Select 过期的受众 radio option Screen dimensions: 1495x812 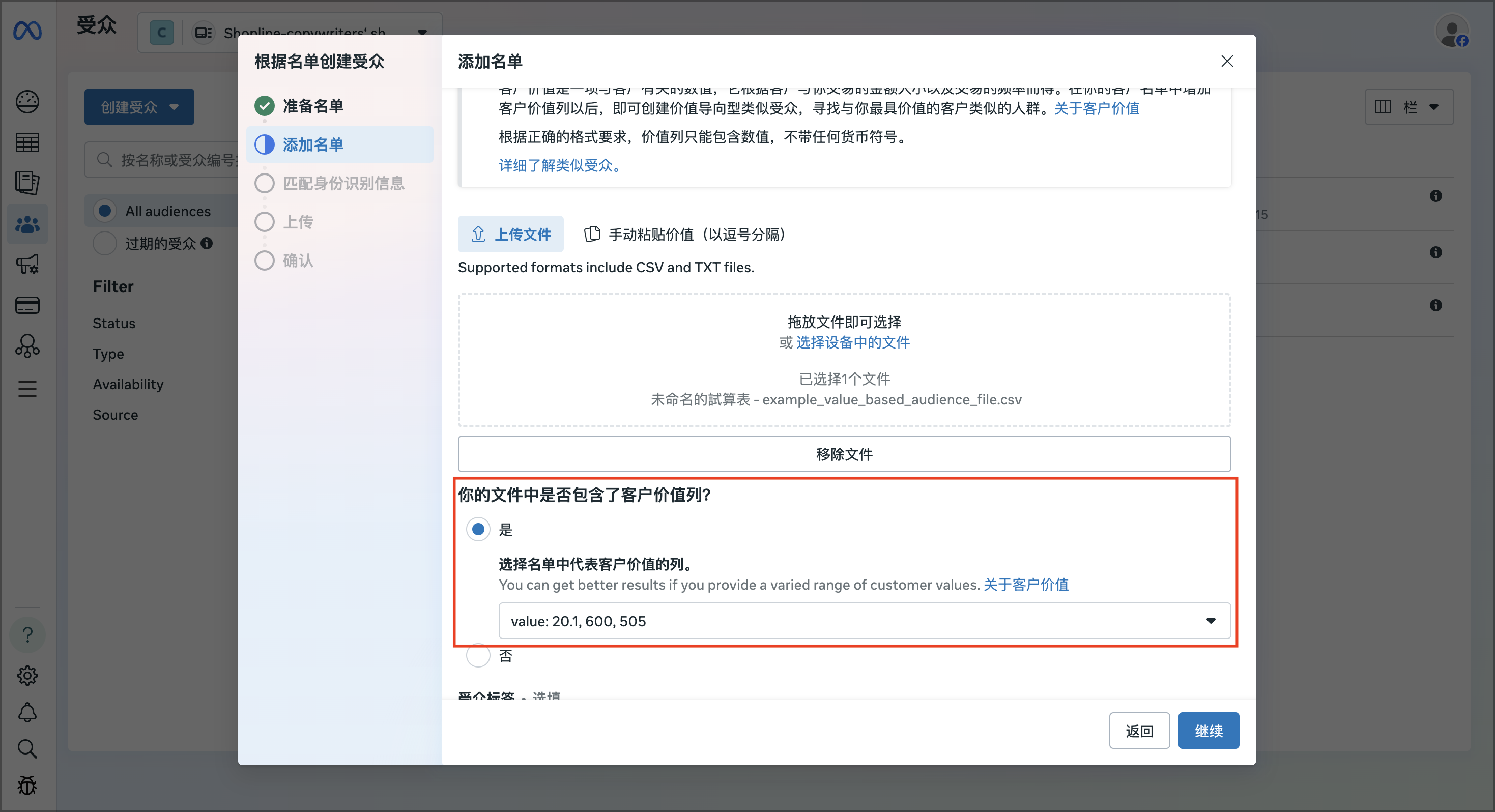105,243
